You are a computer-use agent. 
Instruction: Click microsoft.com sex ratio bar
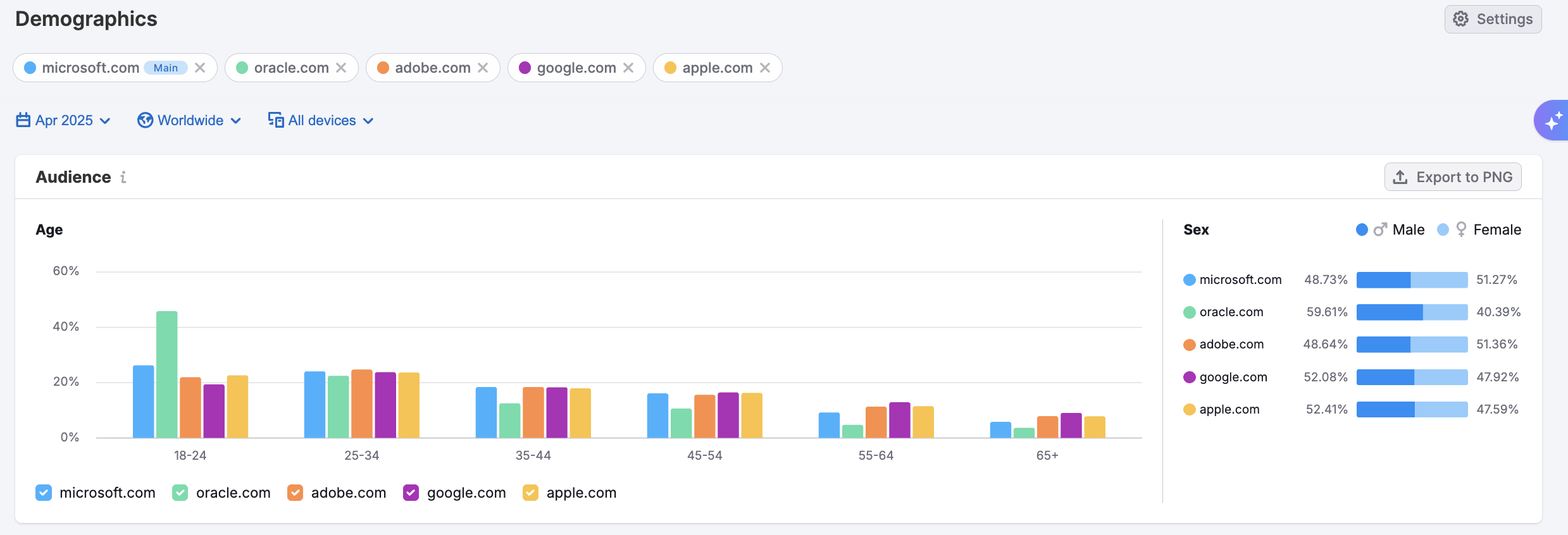[1412, 280]
